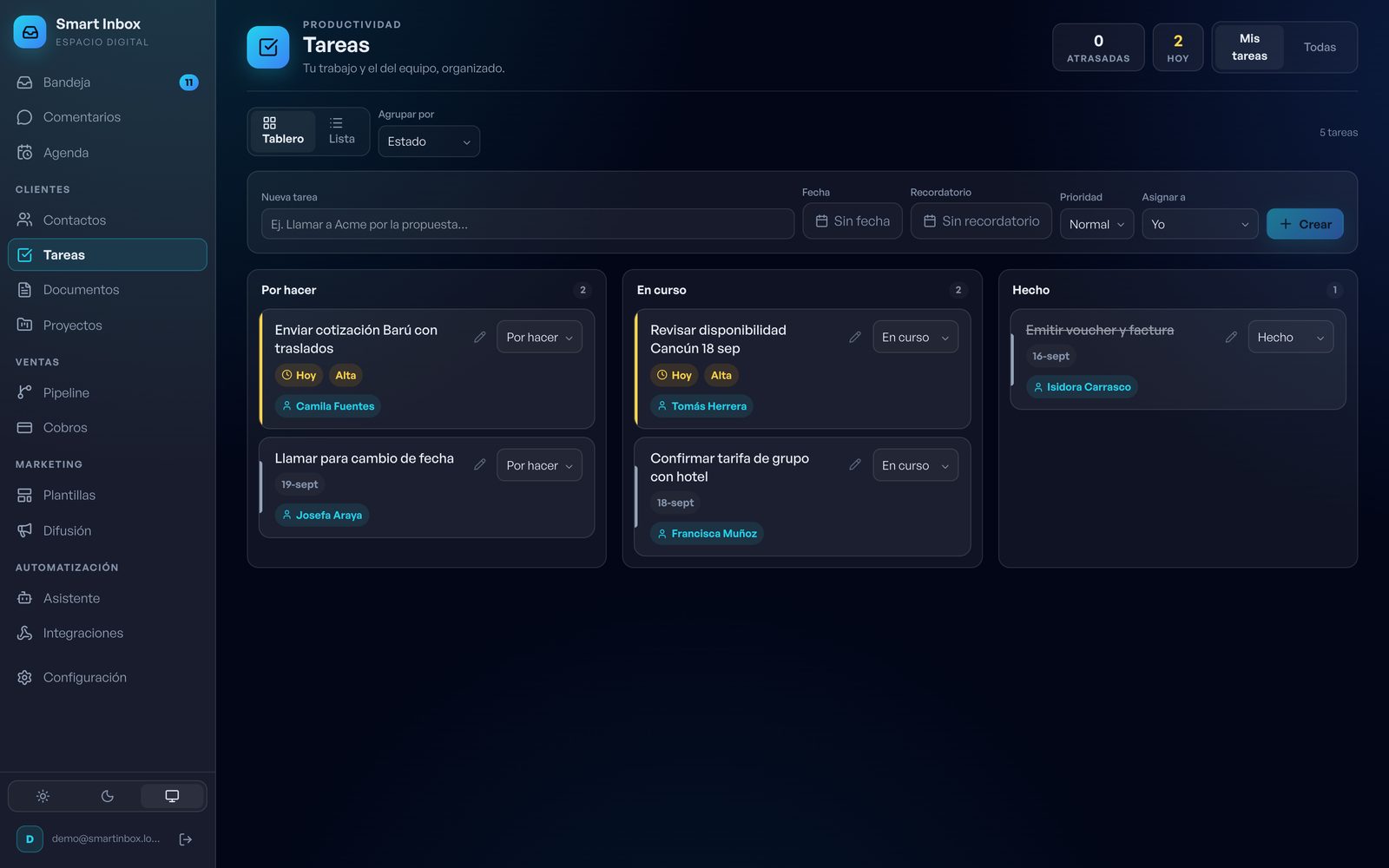Change 'Emitir voucher' status Hecho dropdown
The height and width of the screenshot is (868, 1389).
click(1291, 337)
